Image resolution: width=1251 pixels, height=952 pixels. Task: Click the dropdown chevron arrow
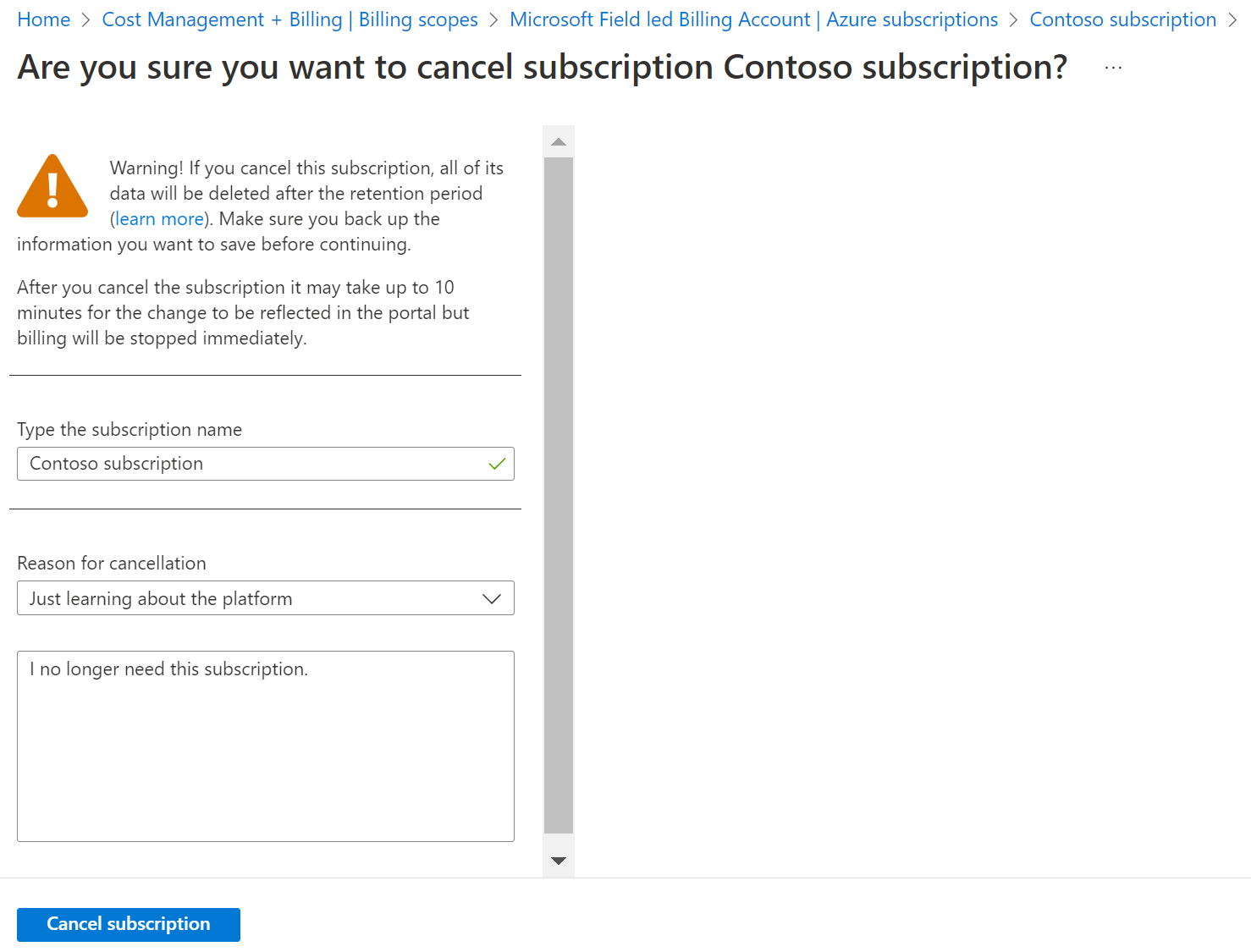click(x=492, y=598)
